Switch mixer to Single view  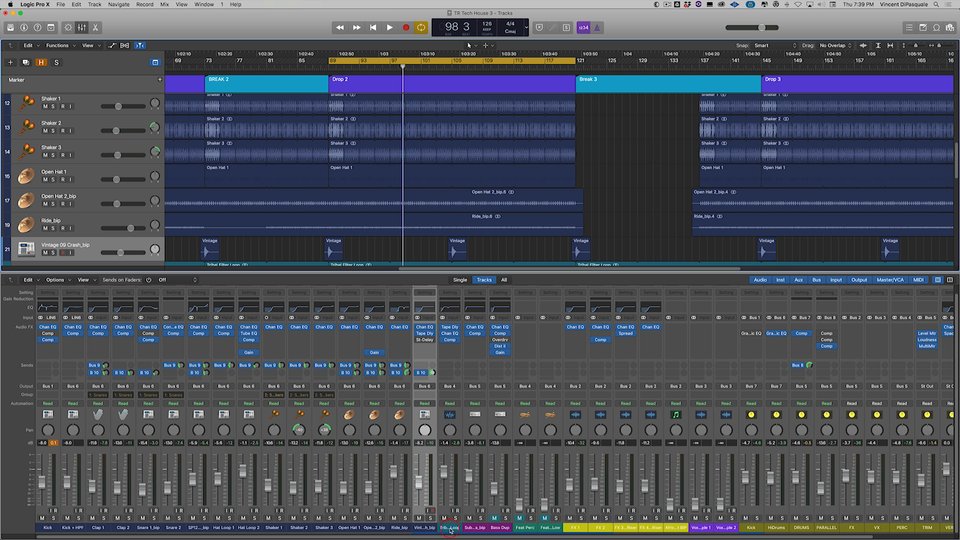(460, 280)
